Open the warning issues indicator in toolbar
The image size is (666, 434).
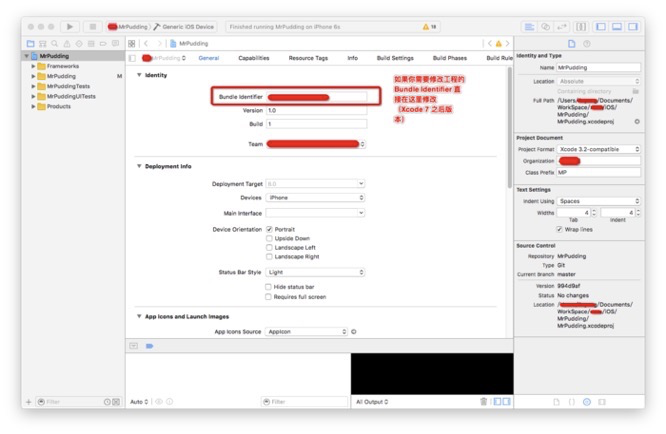429,27
